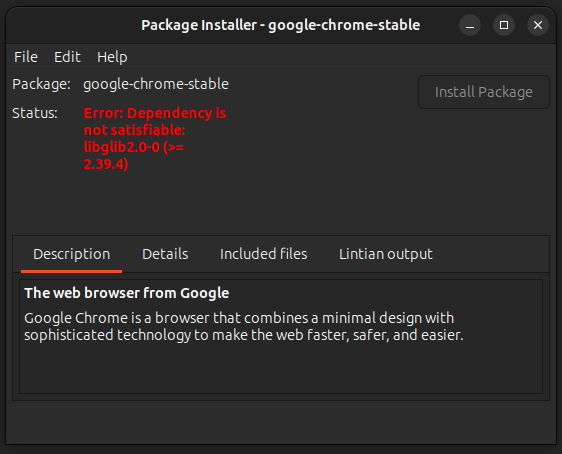Click the window title bar text
The width and height of the screenshot is (562, 454).
pyautogui.click(x=281, y=25)
